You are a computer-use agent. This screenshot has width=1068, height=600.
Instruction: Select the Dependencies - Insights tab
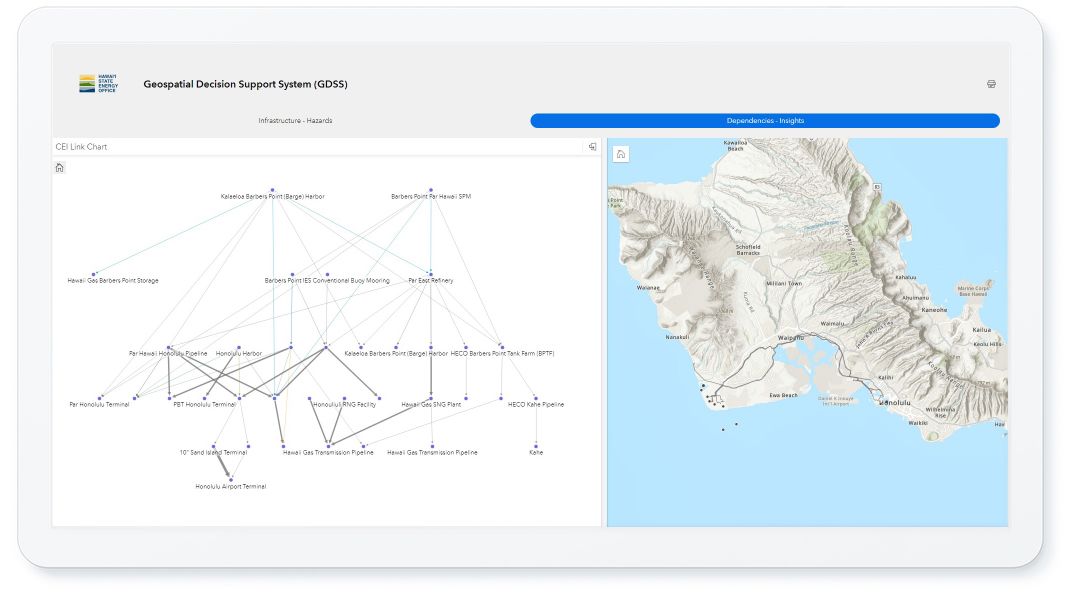coord(765,119)
